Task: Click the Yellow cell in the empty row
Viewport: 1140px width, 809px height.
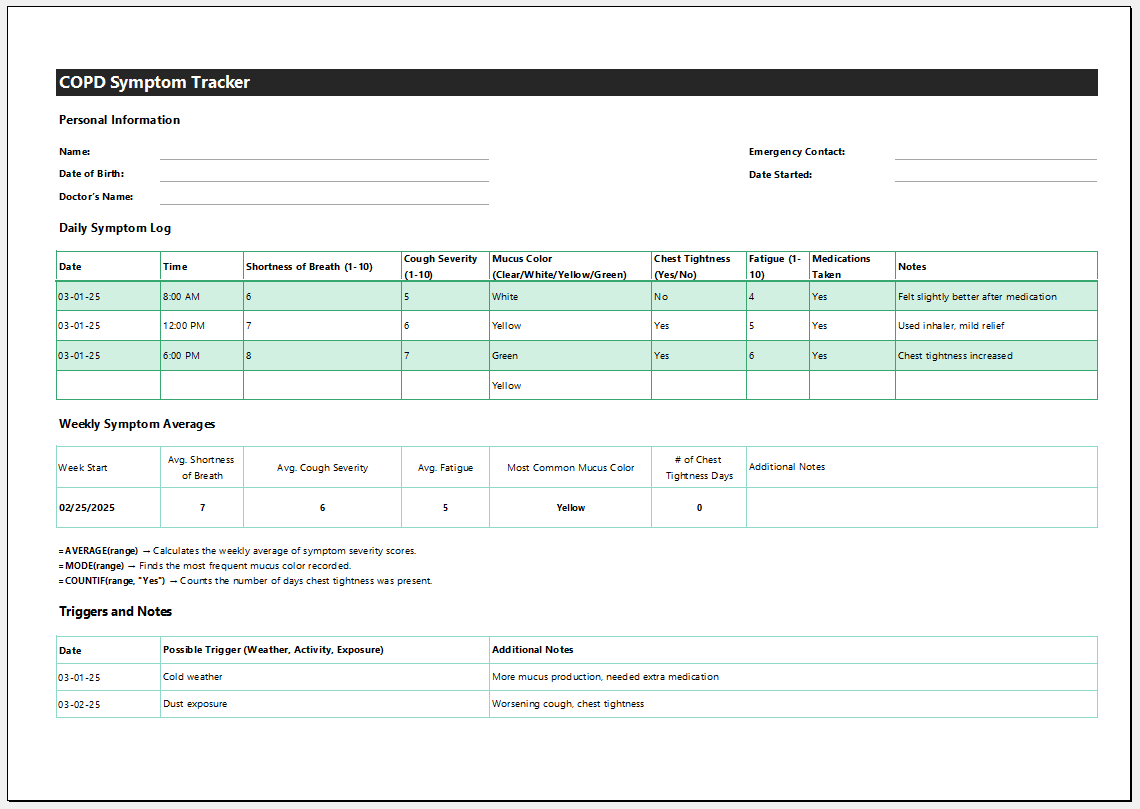Action: [x=570, y=385]
